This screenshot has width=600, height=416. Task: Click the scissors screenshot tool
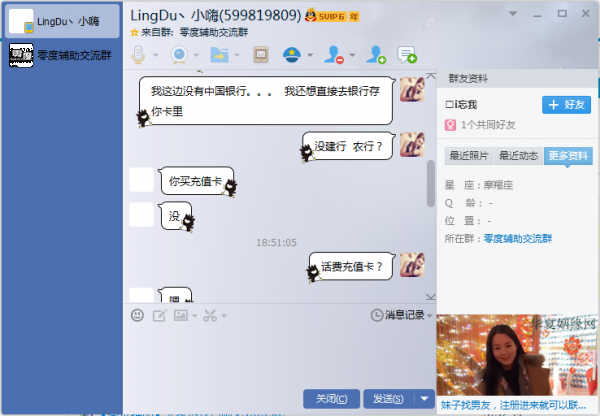click(x=210, y=315)
